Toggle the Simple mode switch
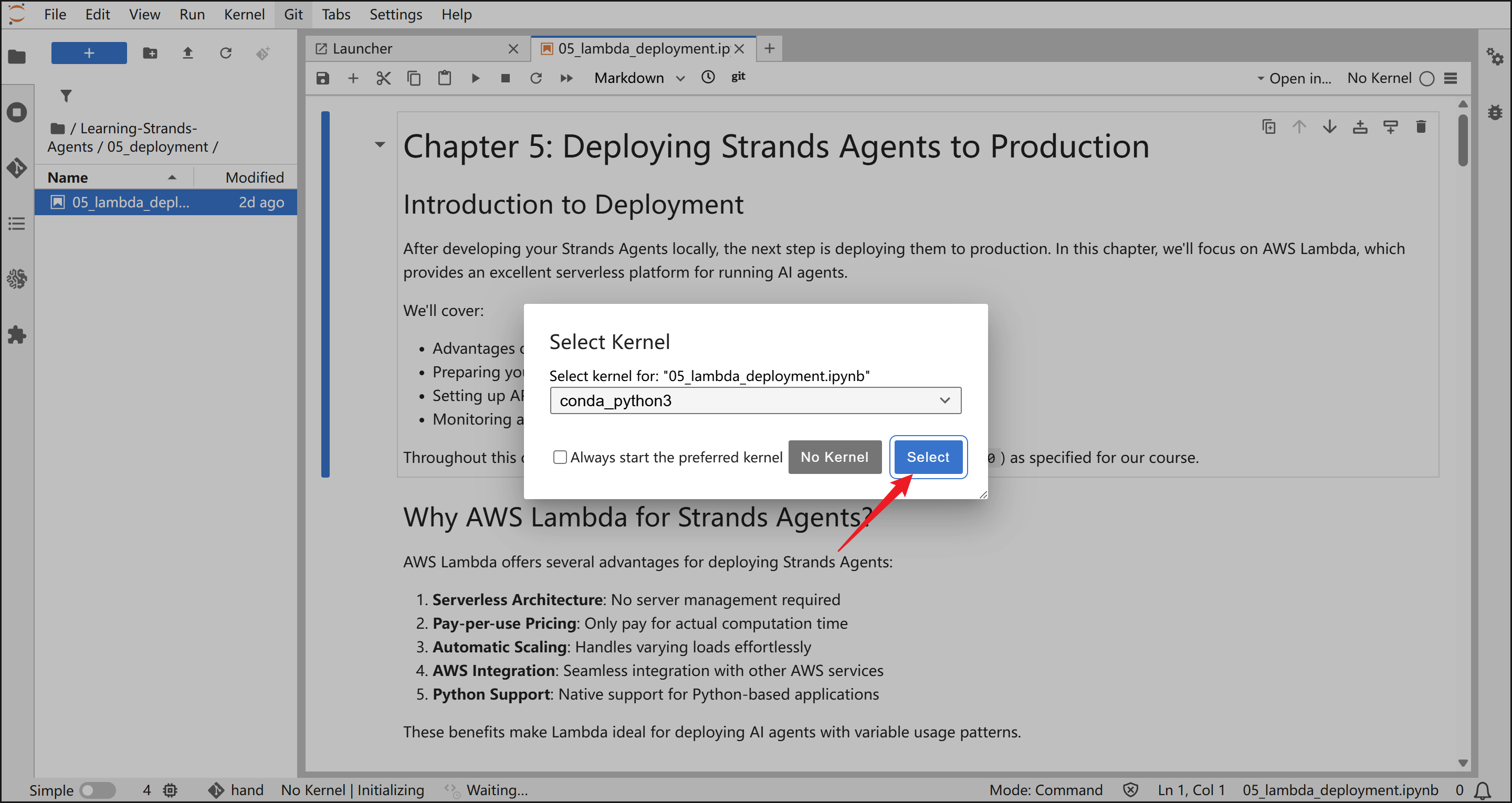 point(98,790)
